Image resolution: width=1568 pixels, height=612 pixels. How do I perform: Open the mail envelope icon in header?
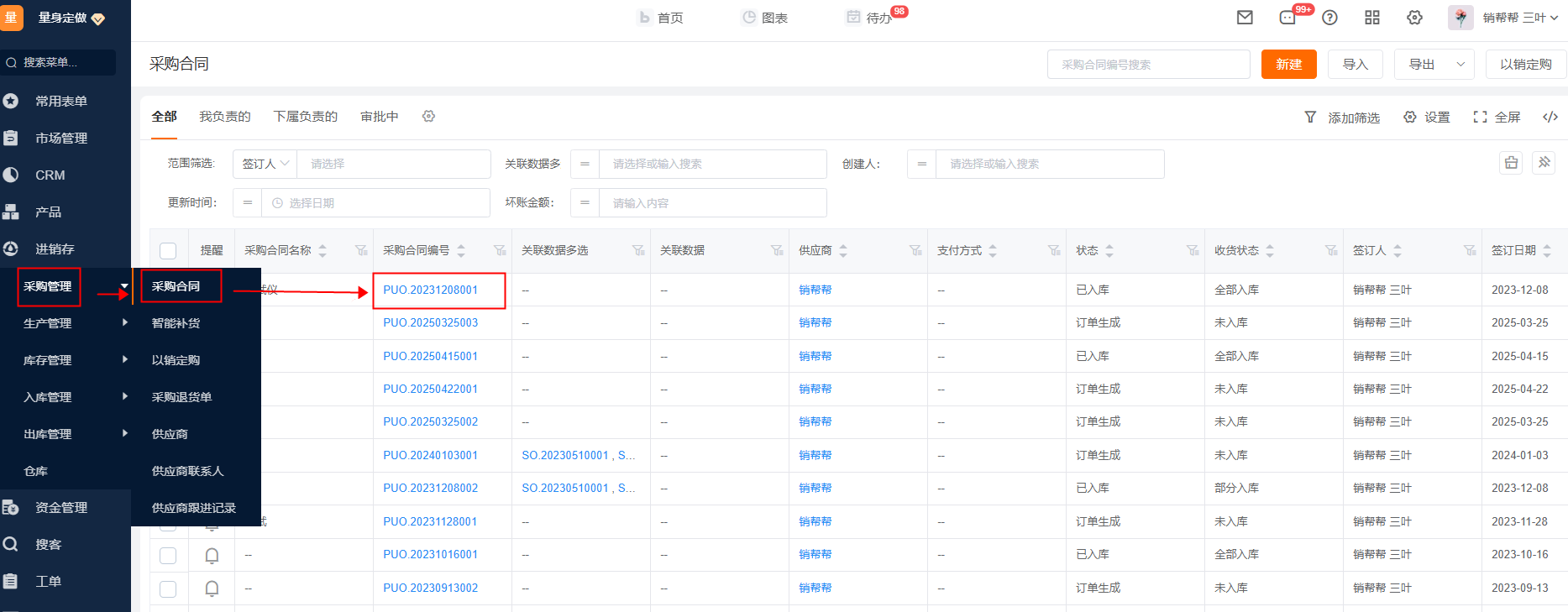[x=1245, y=18]
